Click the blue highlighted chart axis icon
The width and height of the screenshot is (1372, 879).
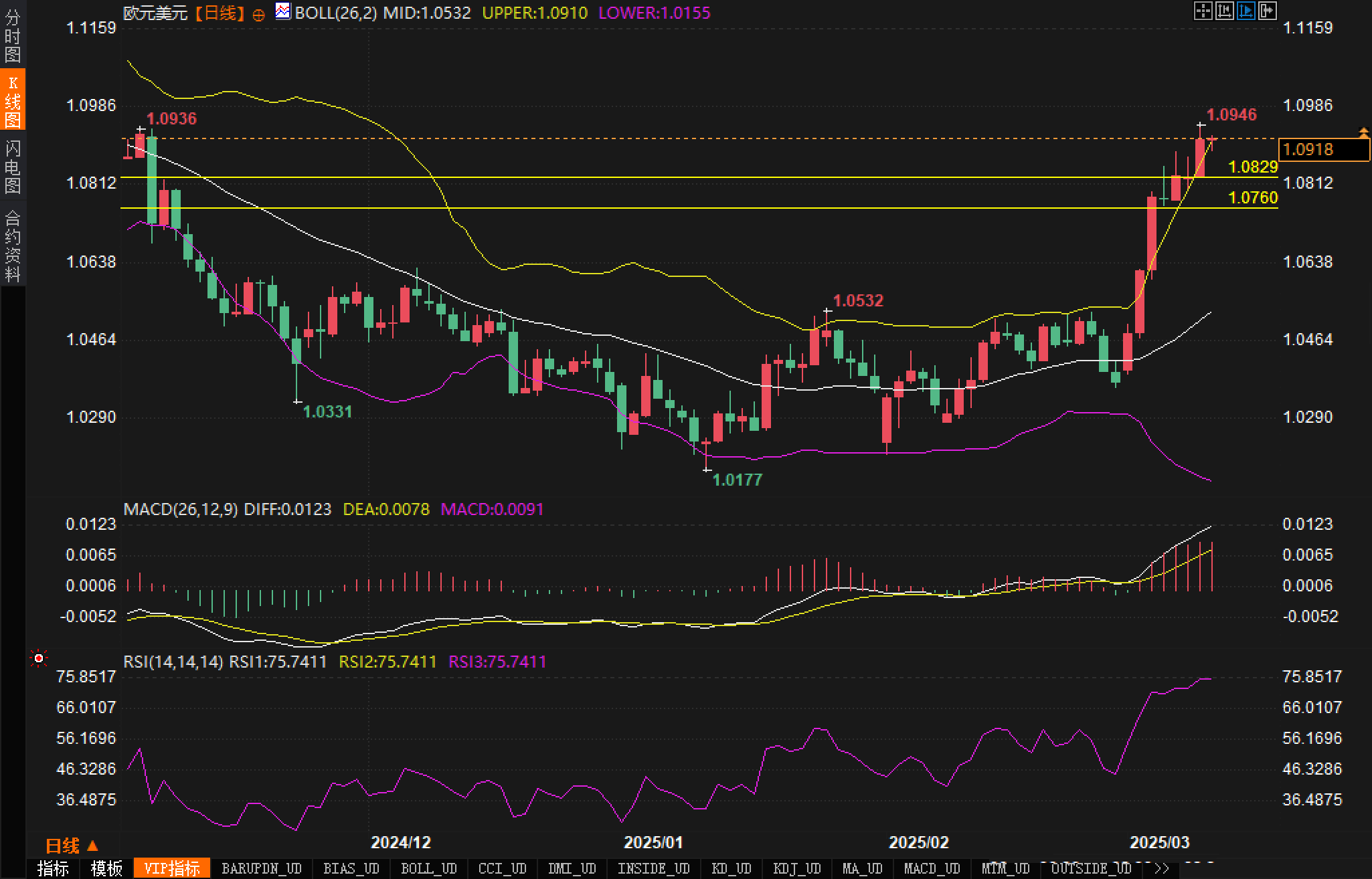coord(1246,11)
